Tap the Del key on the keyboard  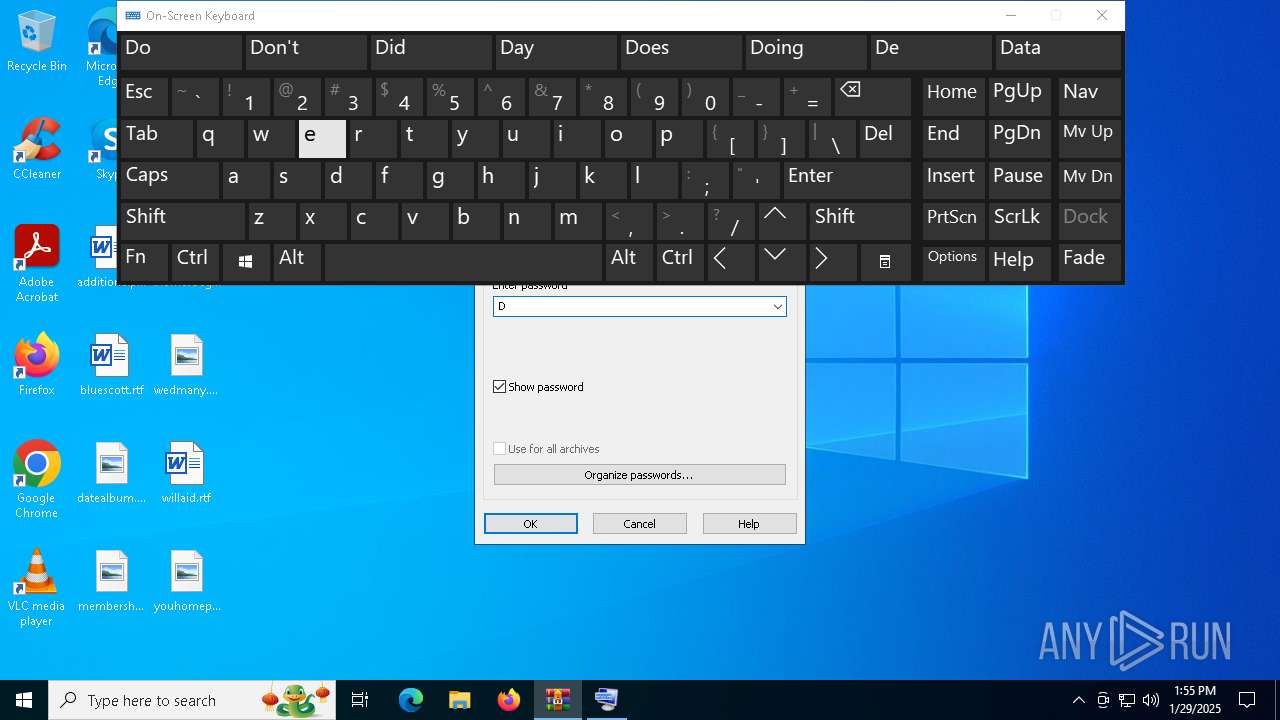coord(885,139)
